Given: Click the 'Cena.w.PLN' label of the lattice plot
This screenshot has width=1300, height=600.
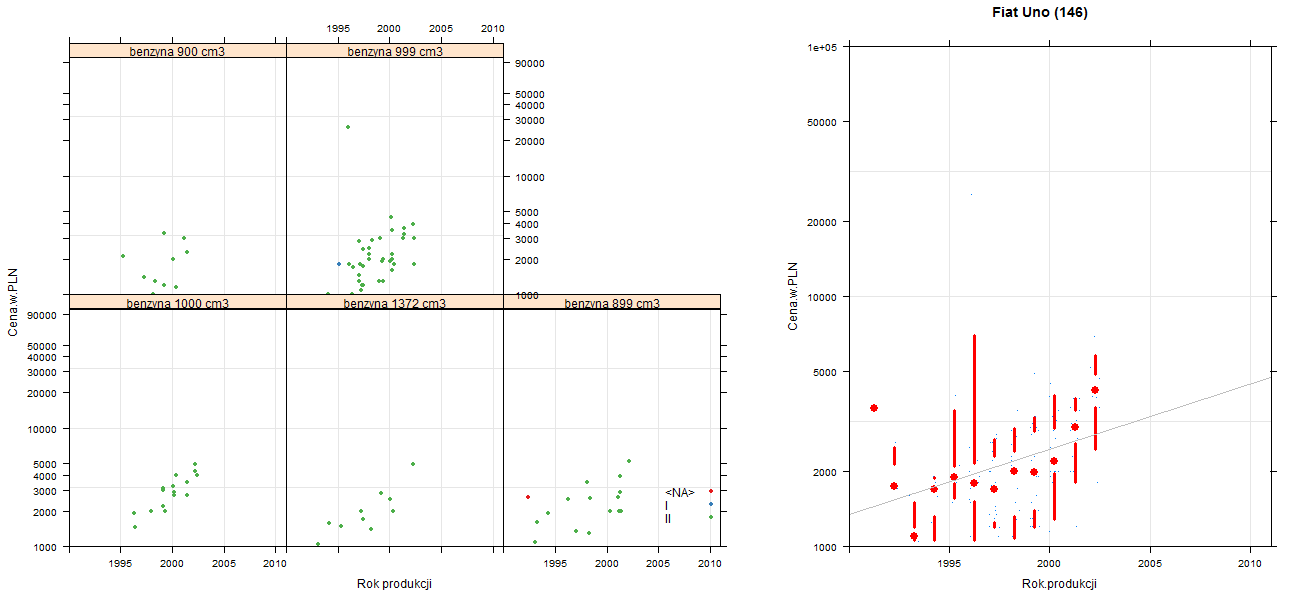Looking at the screenshot, I should [x=14, y=300].
